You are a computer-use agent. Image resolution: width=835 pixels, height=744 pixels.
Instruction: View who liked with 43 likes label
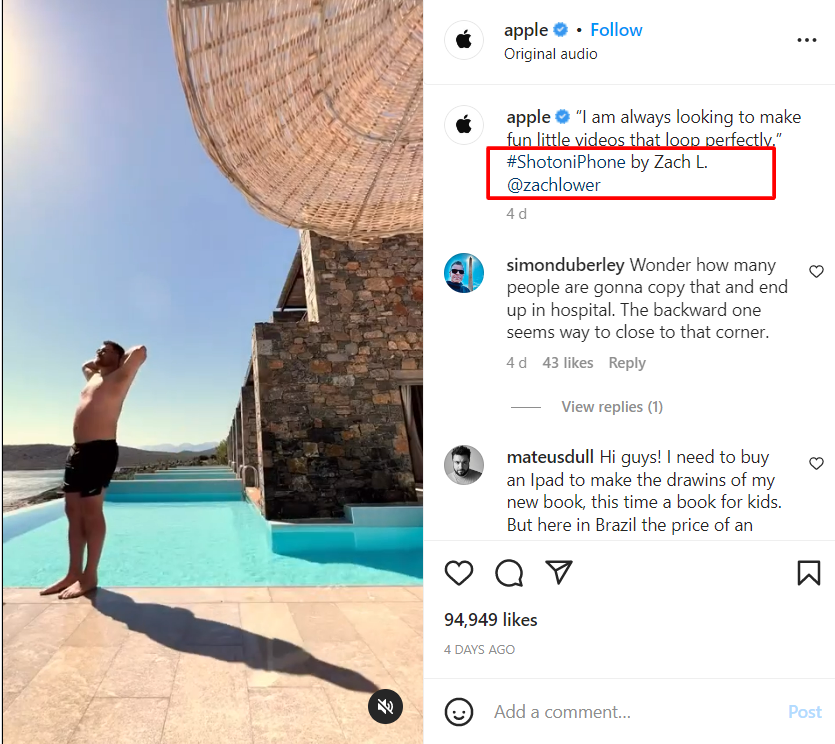[568, 363]
